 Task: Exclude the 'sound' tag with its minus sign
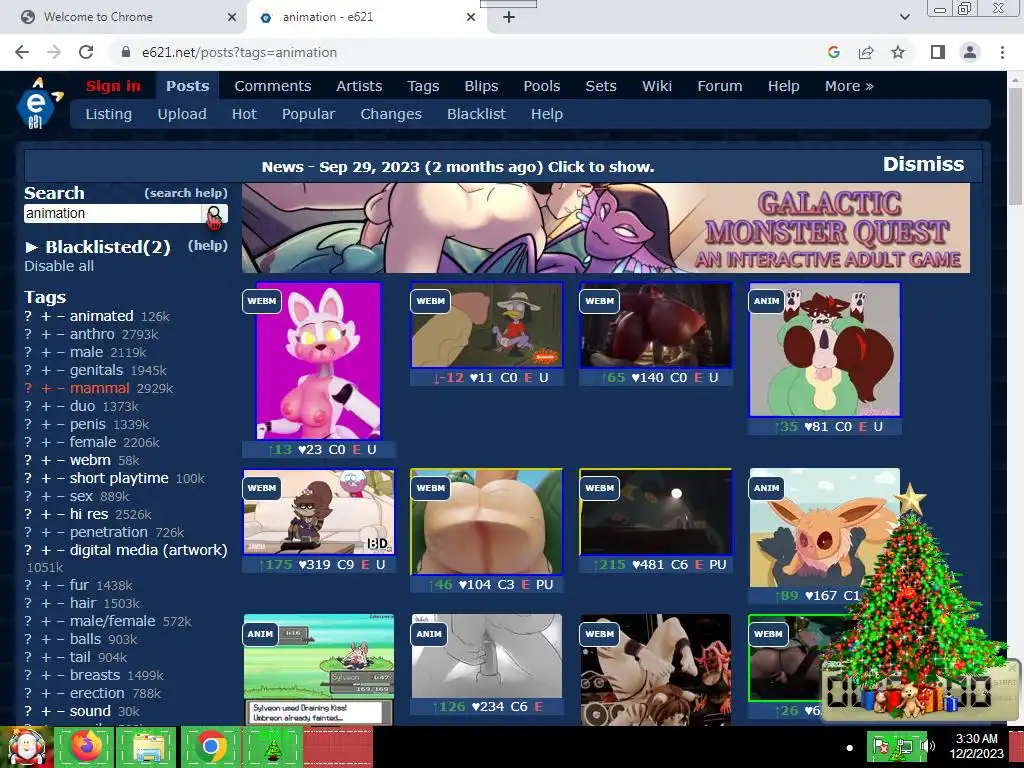[60, 711]
